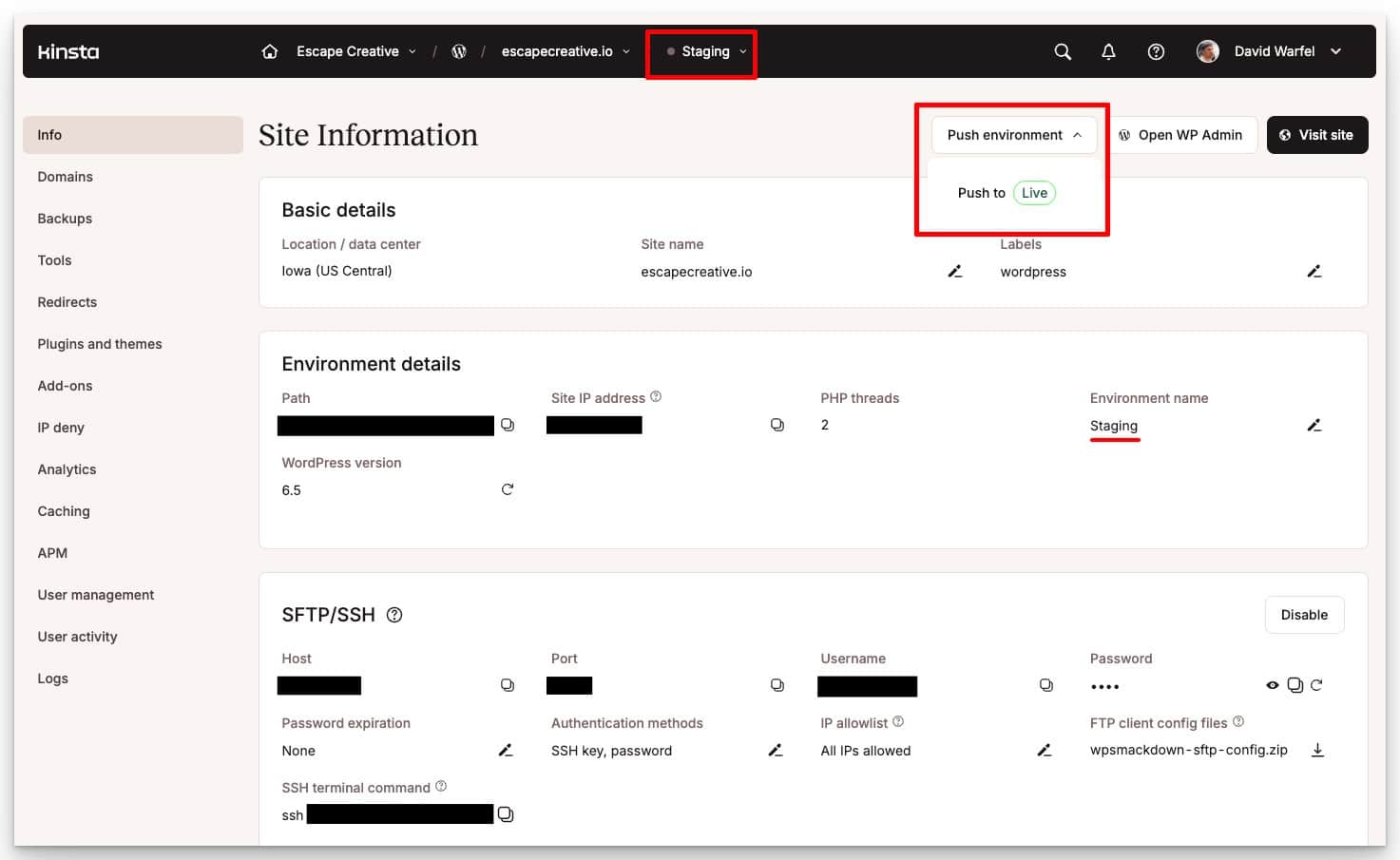This screenshot has width=1400, height=860.
Task: Go to the home icon in breadcrumb
Action: [x=270, y=51]
